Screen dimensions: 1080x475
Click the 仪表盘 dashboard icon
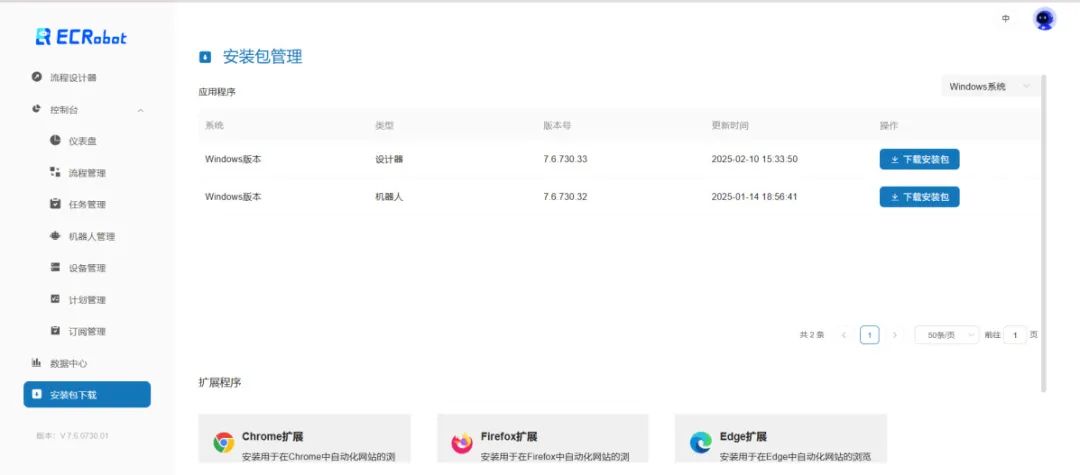[x=55, y=141]
